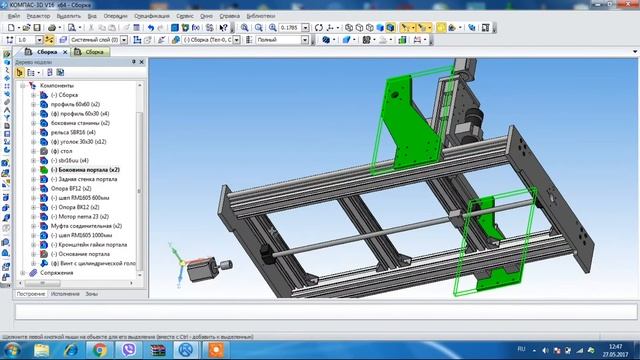
Task: Enable shaded with edges display mode
Action: (x=391, y=28)
